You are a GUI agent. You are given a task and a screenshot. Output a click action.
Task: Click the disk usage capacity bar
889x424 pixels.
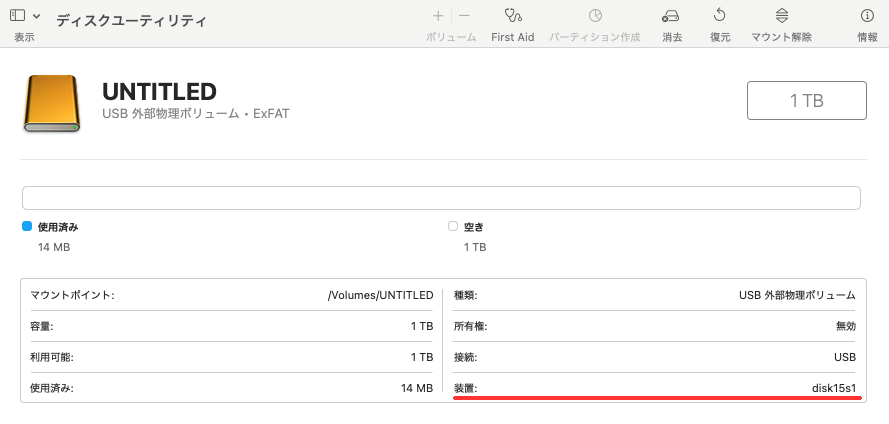[441, 198]
